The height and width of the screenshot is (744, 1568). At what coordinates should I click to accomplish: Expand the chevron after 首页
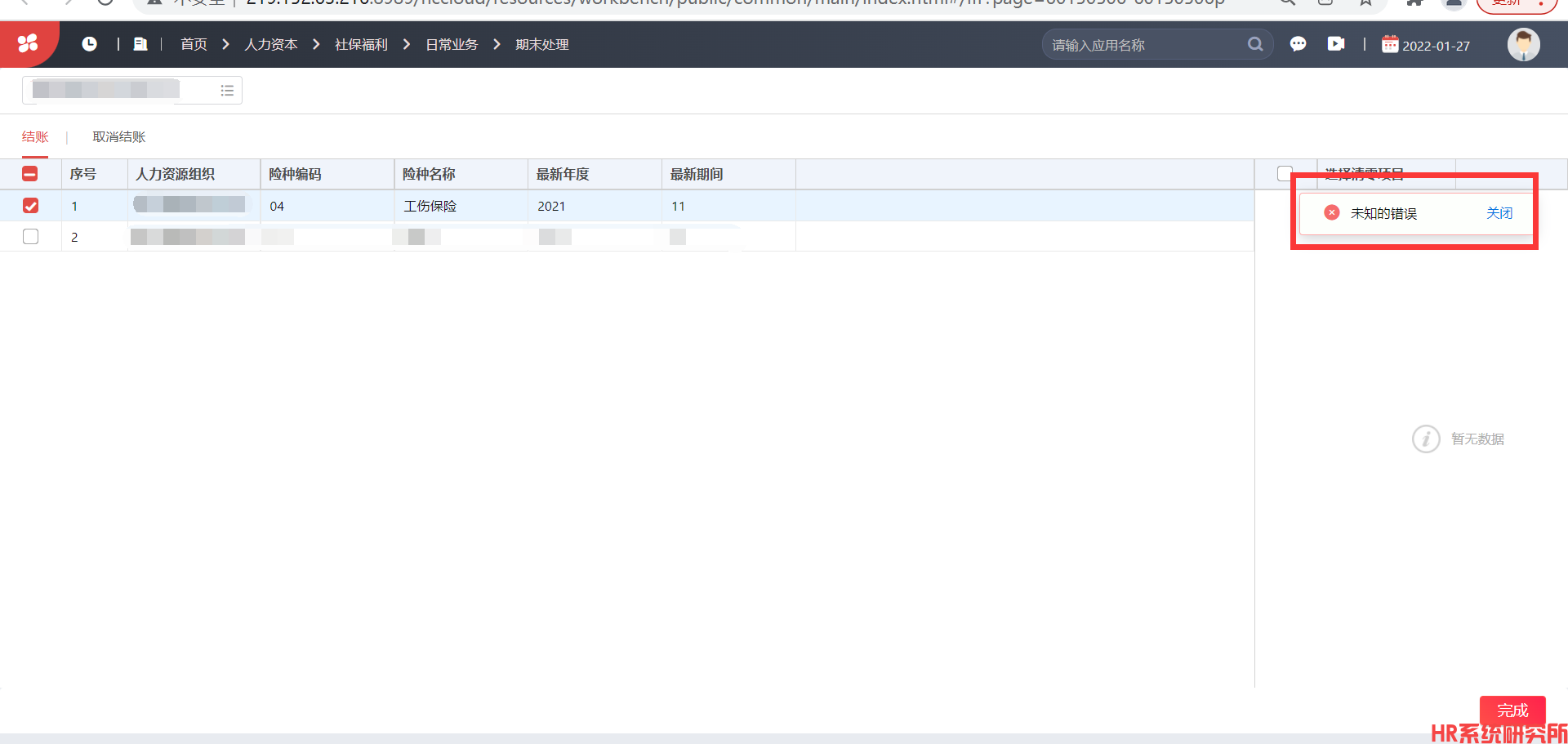[226, 44]
